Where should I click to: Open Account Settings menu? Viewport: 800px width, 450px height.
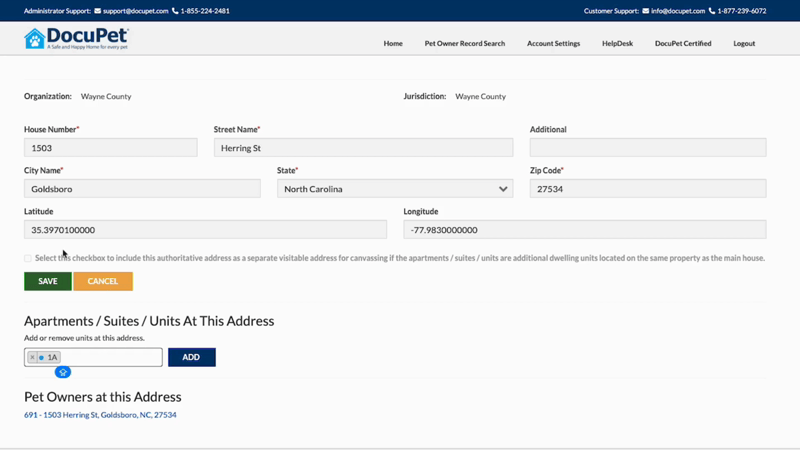(x=554, y=43)
